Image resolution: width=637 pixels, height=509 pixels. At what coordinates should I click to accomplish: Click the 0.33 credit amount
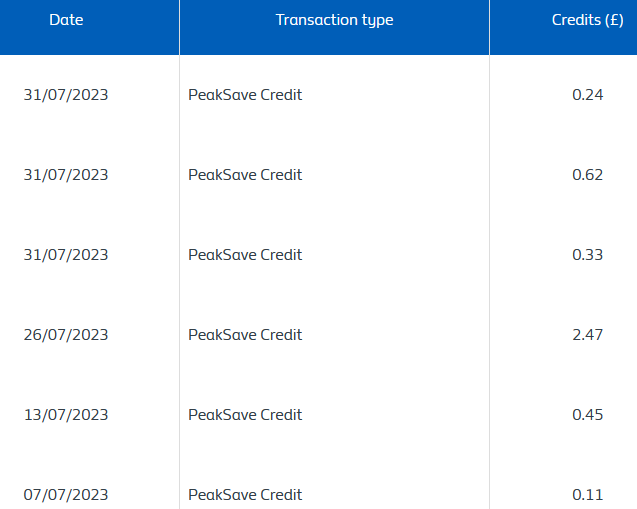tap(587, 255)
